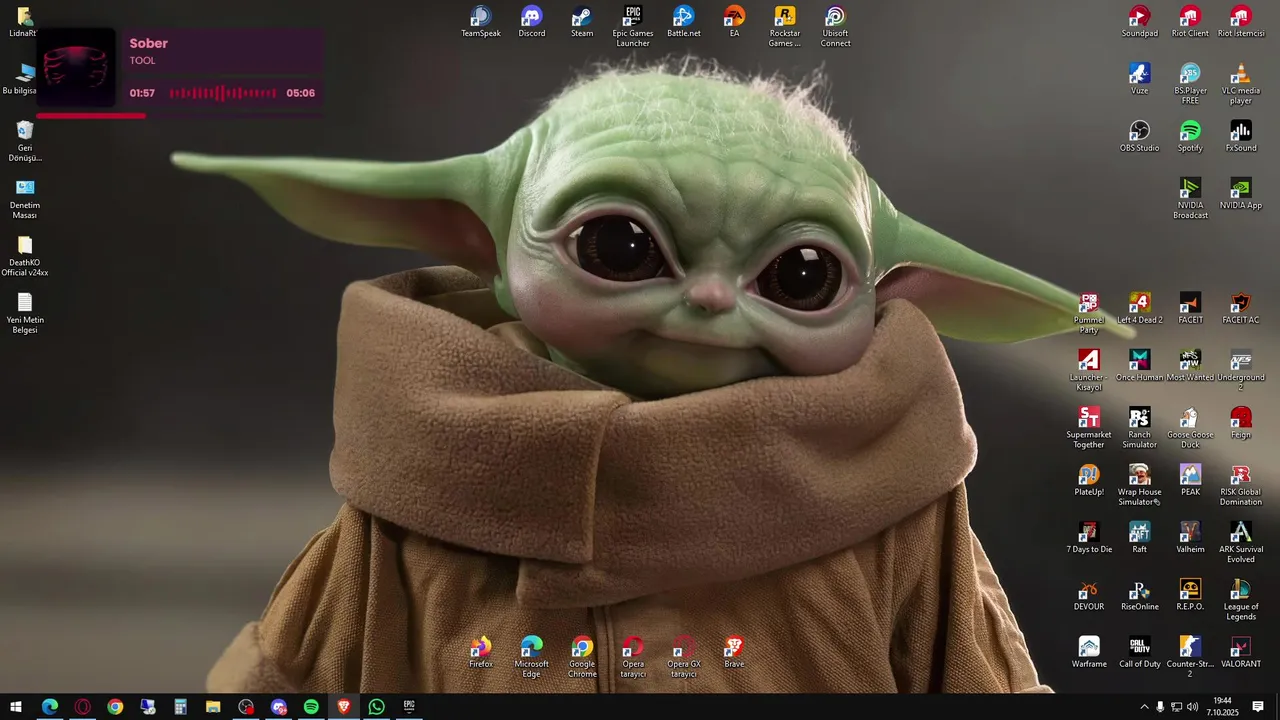Open the Ubisoft Connect desktop shortcut
This screenshot has height=720, width=1280.
point(836,26)
